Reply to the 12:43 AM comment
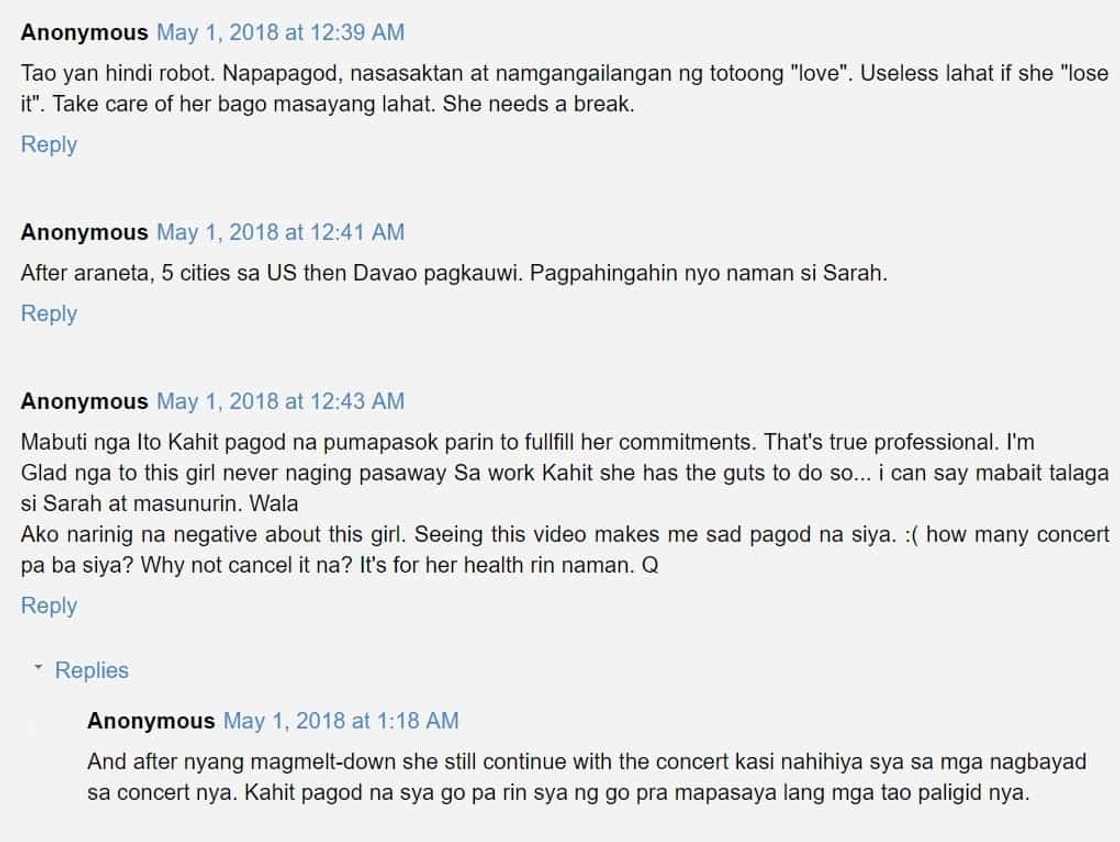 [x=49, y=606]
